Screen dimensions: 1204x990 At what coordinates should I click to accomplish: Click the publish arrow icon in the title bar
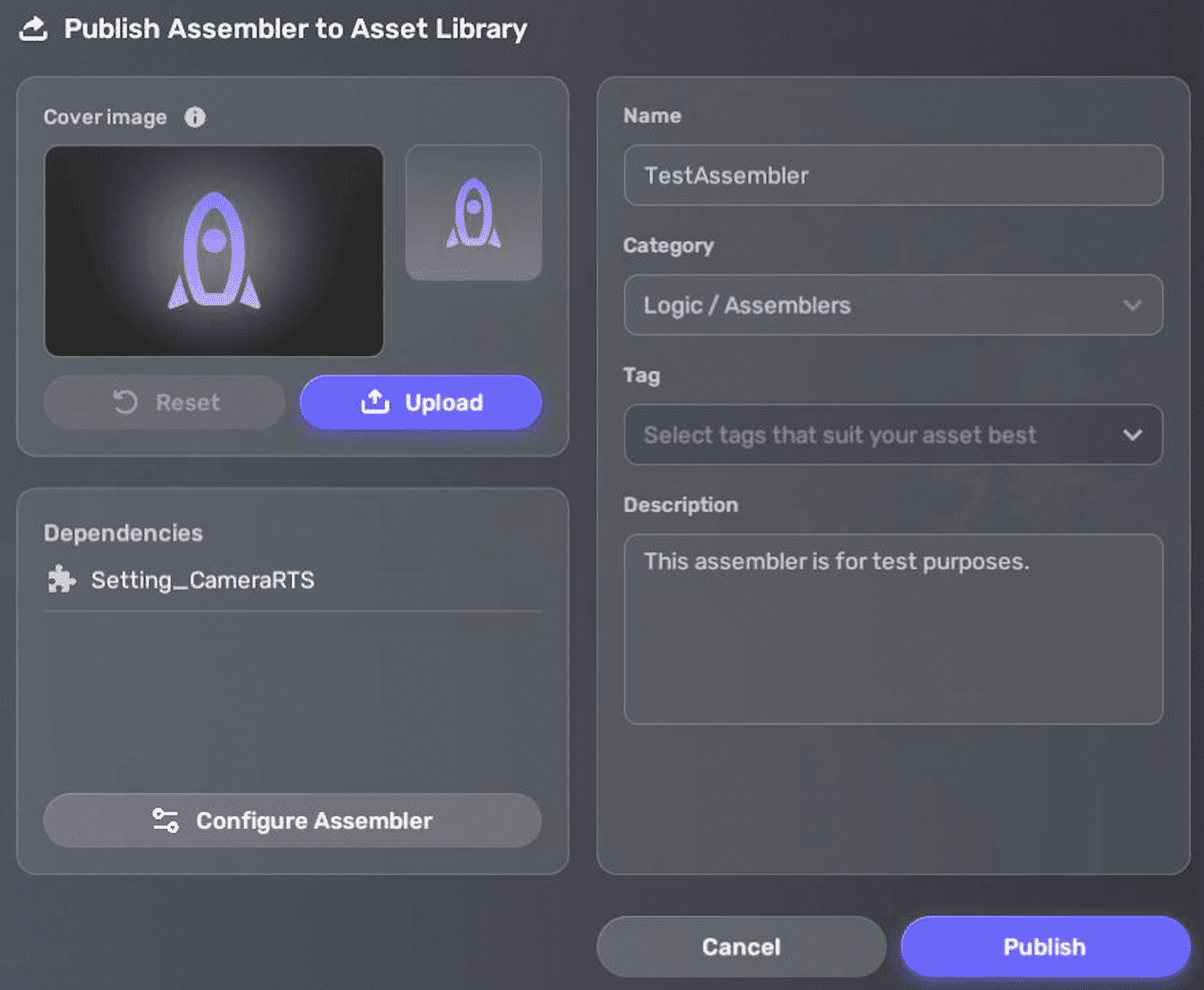click(x=34, y=28)
